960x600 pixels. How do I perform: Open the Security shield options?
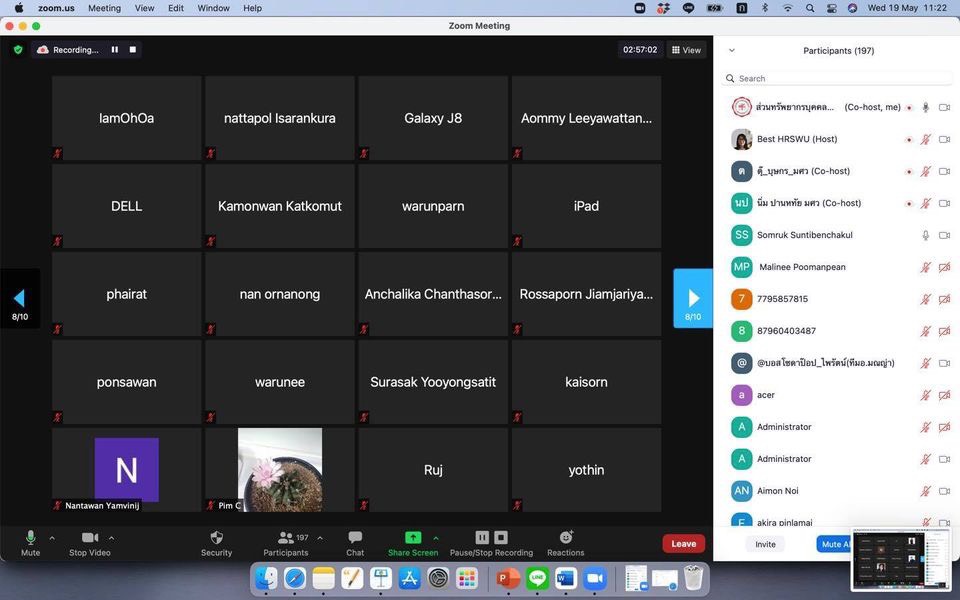click(216, 538)
